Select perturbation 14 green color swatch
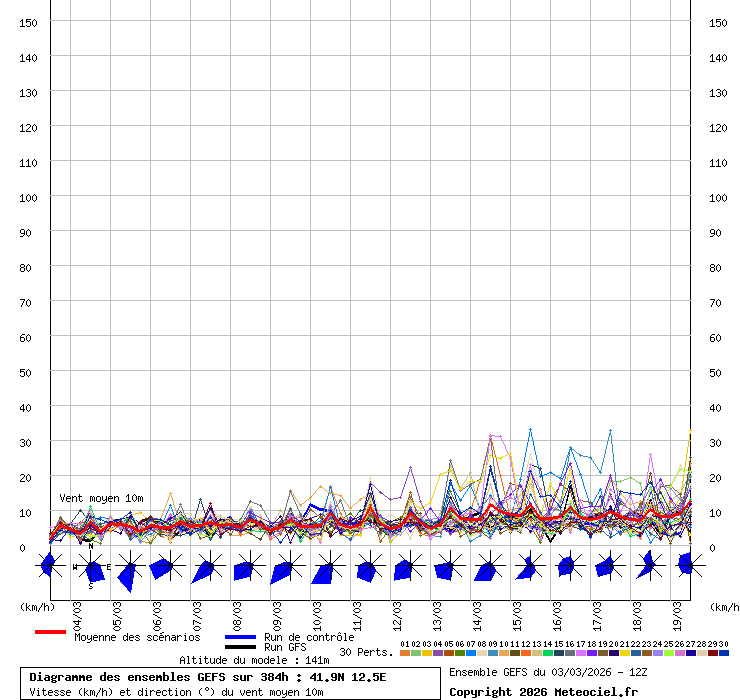Image resolution: width=740 pixels, height=700 pixels. pos(548,653)
